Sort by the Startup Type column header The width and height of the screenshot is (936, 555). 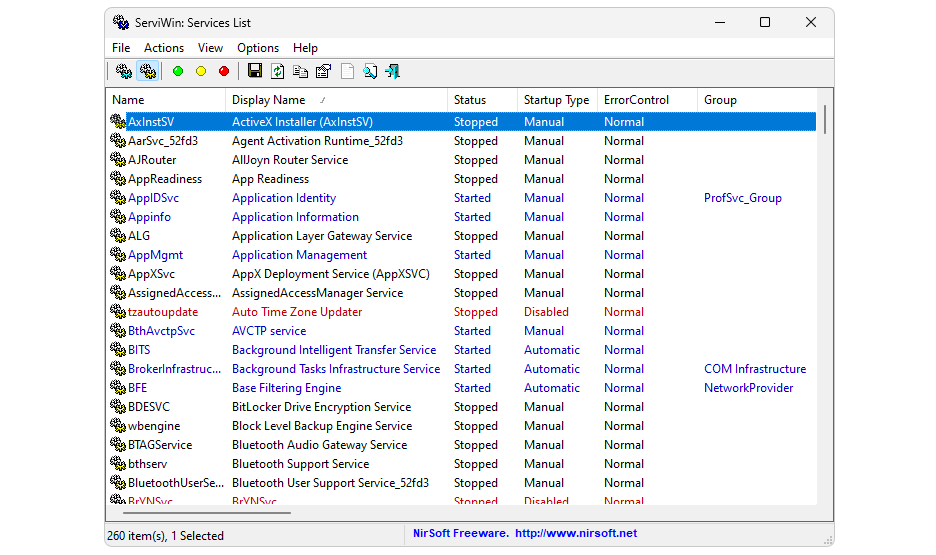click(556, 100)
